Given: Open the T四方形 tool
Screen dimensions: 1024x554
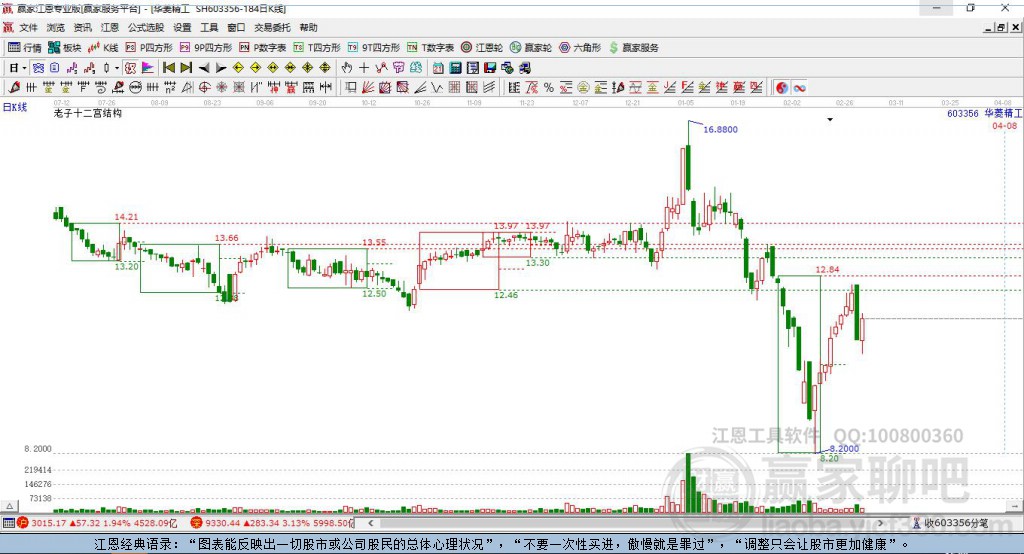Looking at the screenshot, I should [317, 48].
